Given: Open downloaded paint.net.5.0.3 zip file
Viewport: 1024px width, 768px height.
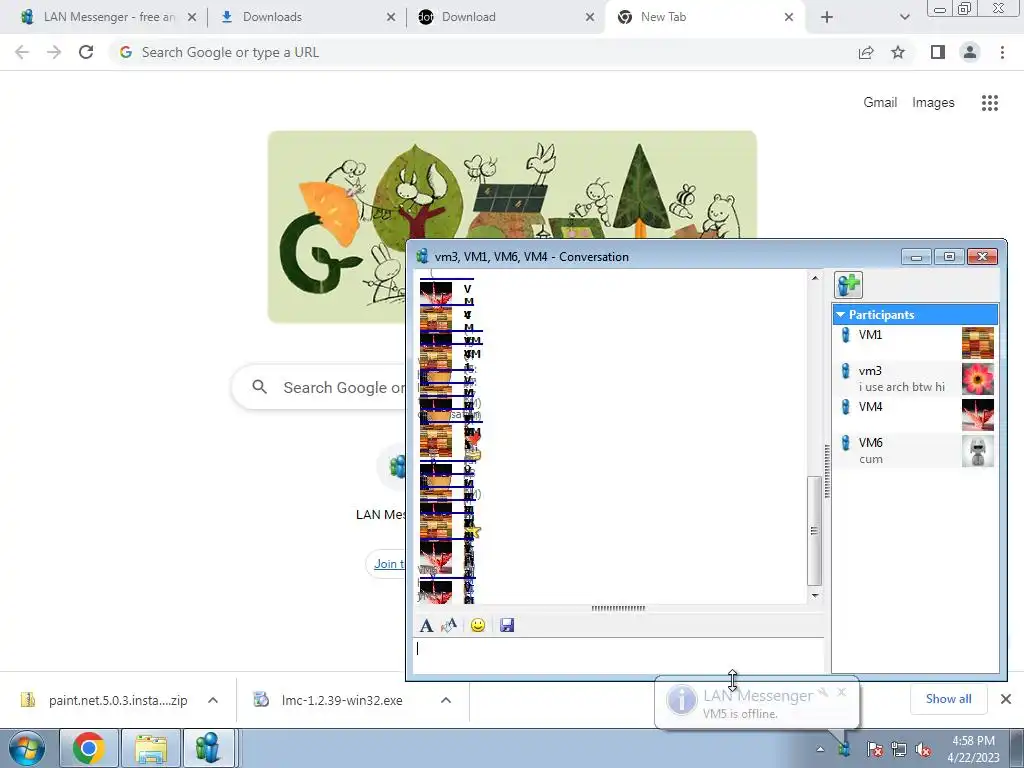Looking at the screenshot, I should [104, 700].
